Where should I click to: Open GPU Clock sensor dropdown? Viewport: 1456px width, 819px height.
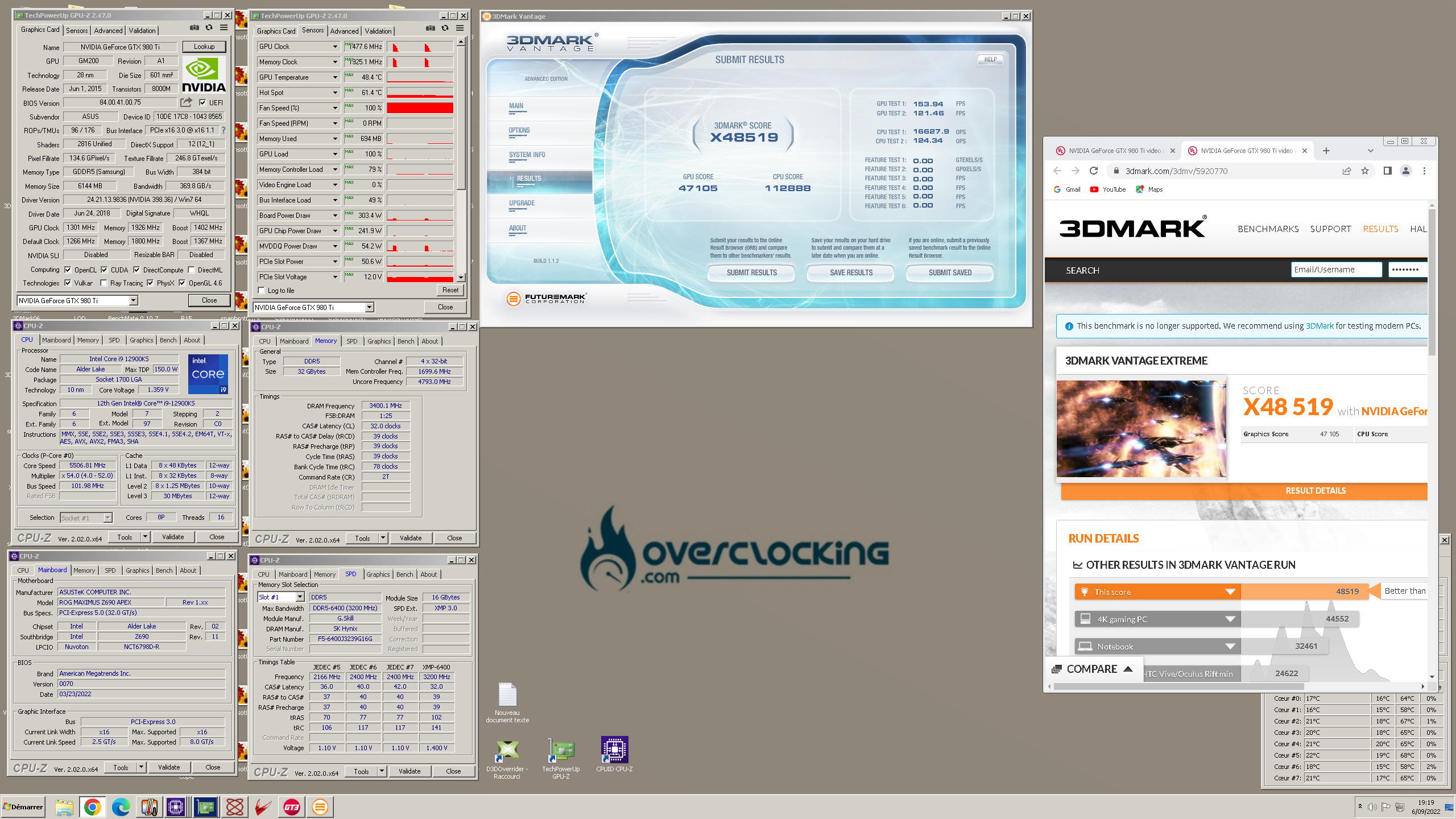click(335, 47)
